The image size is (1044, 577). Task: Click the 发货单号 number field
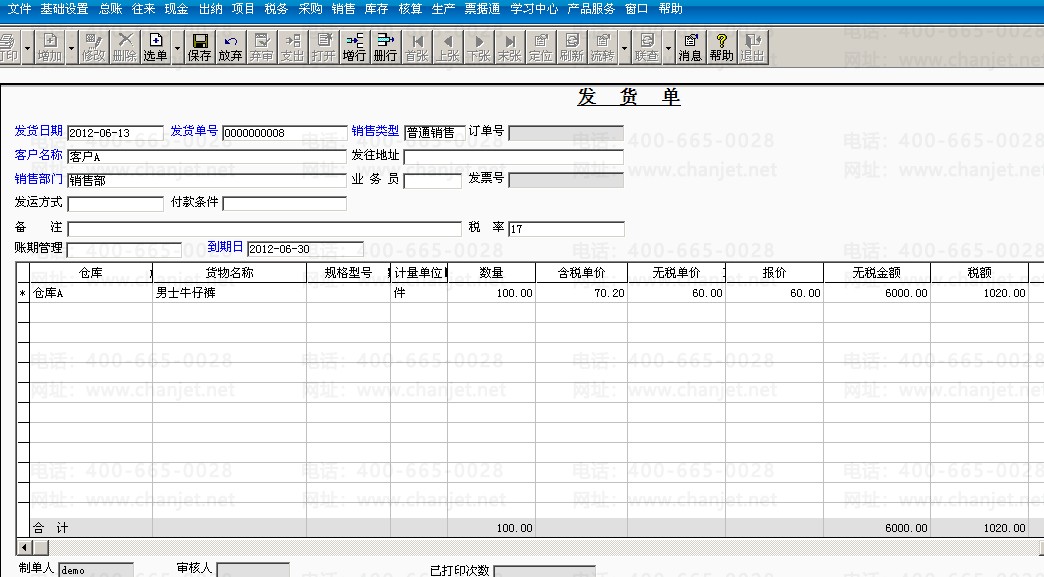point(285,133)
